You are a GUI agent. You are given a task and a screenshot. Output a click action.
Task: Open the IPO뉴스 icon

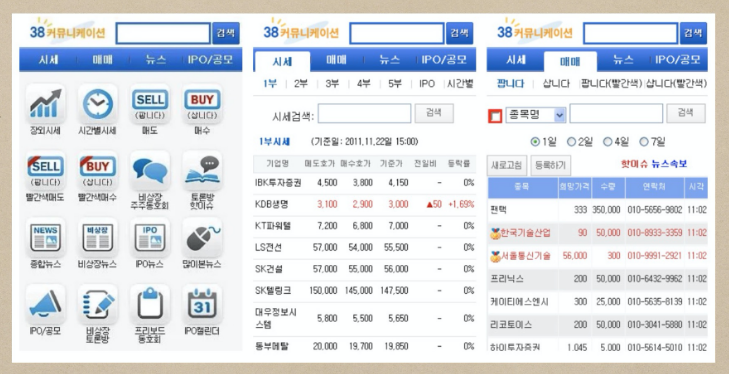pyautogui.click(x=150, y=237)
